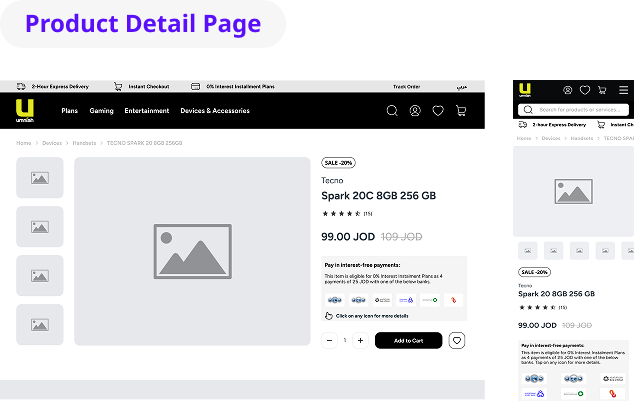The image size is (634, 402).
Task: Decrease quantity with the minus button
Action: pos(330,341)
